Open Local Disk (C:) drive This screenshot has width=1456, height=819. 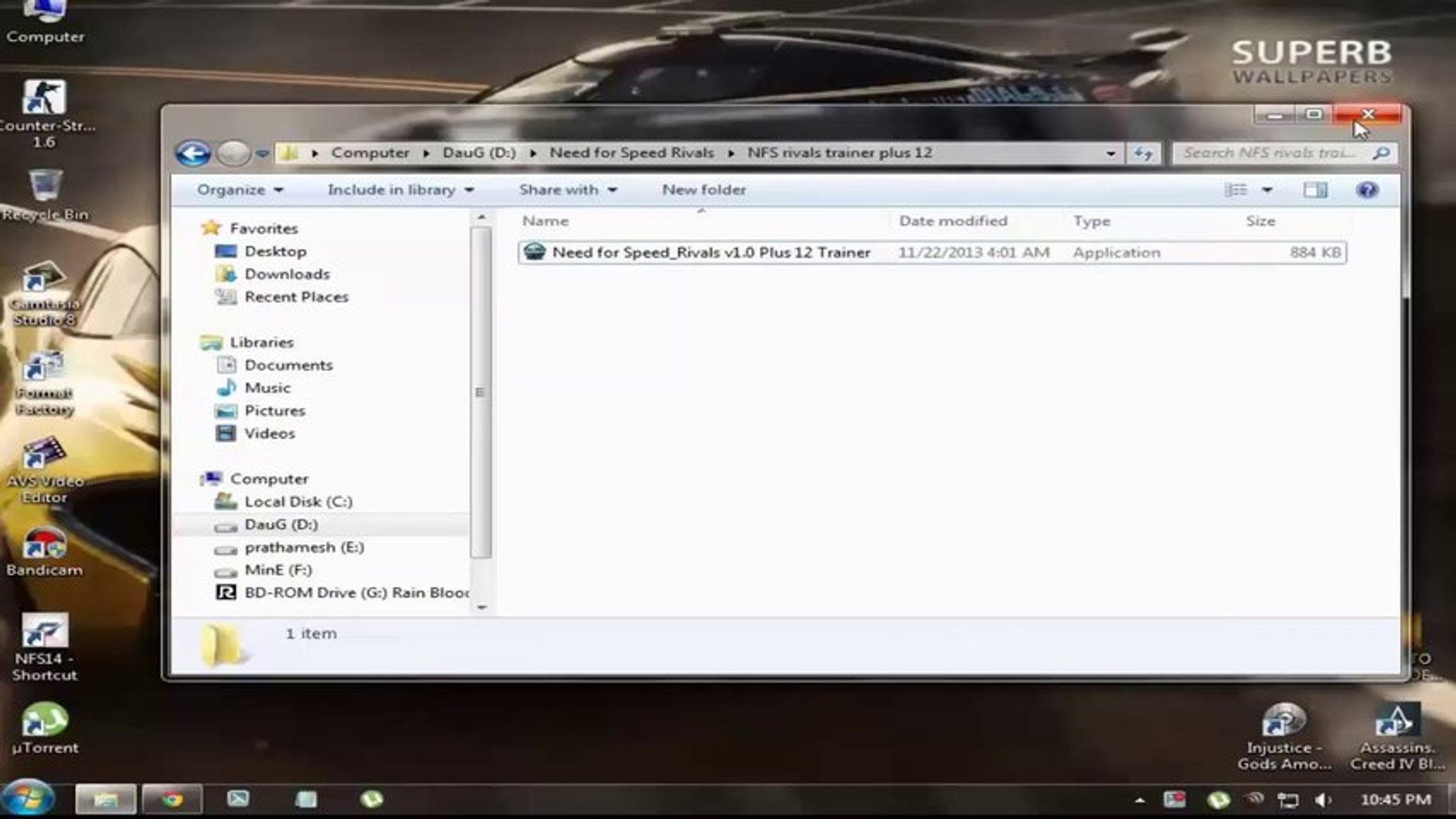click(x=298, y=501)
